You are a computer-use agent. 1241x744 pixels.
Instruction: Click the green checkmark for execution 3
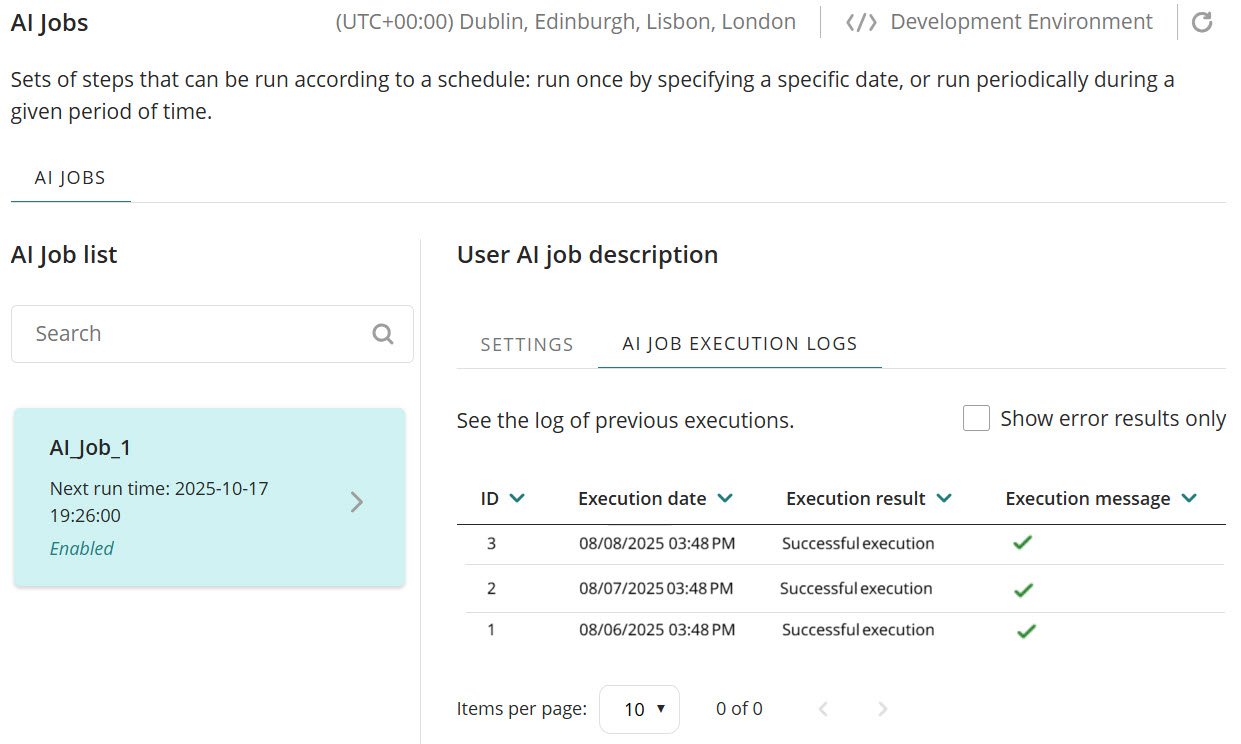coord(1022,543)
